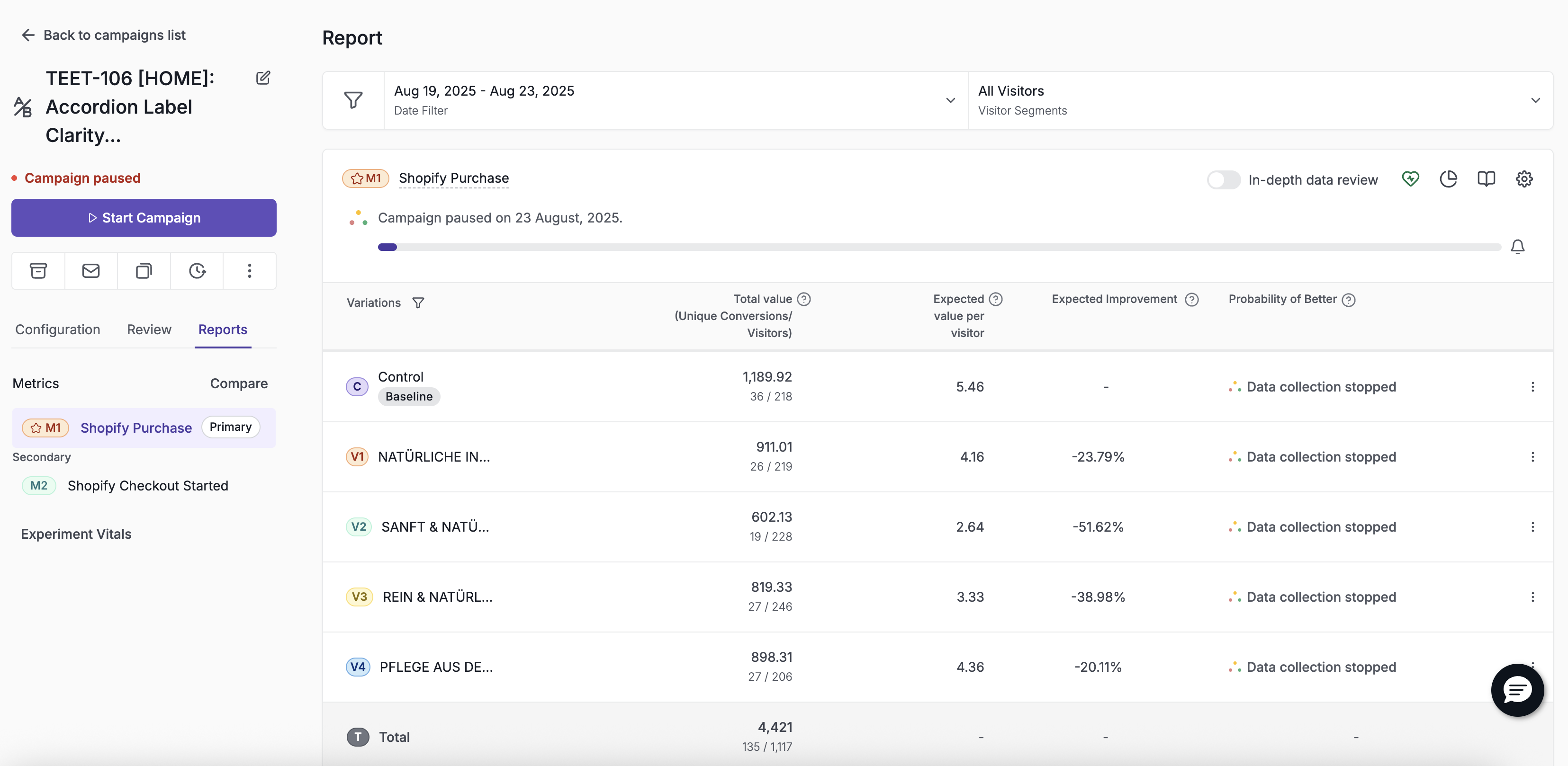
Task: Open the report settings gear icon
Action: pyautogui.click(x=1523, y=179)
